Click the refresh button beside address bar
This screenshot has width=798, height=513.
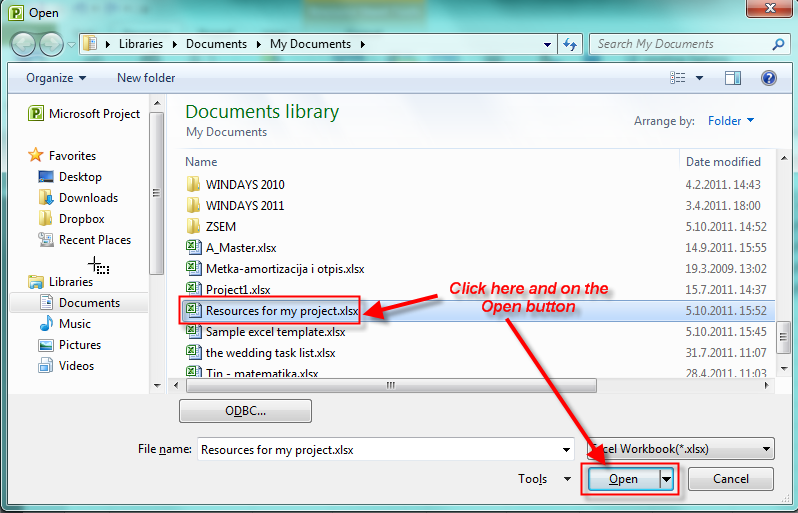coord(570,44)
